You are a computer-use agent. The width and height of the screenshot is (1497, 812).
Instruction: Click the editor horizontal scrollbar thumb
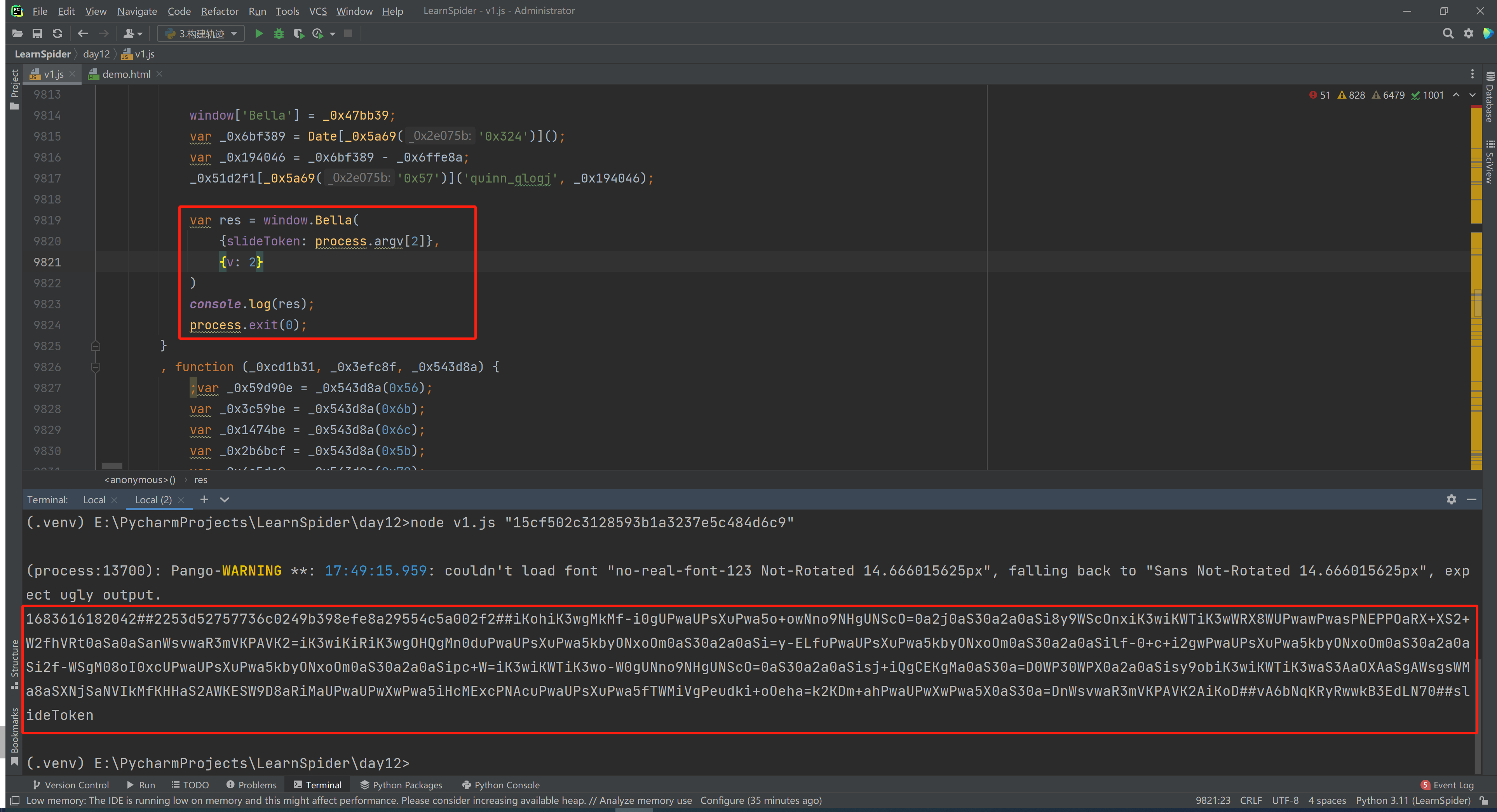click(x=112, y=466)
